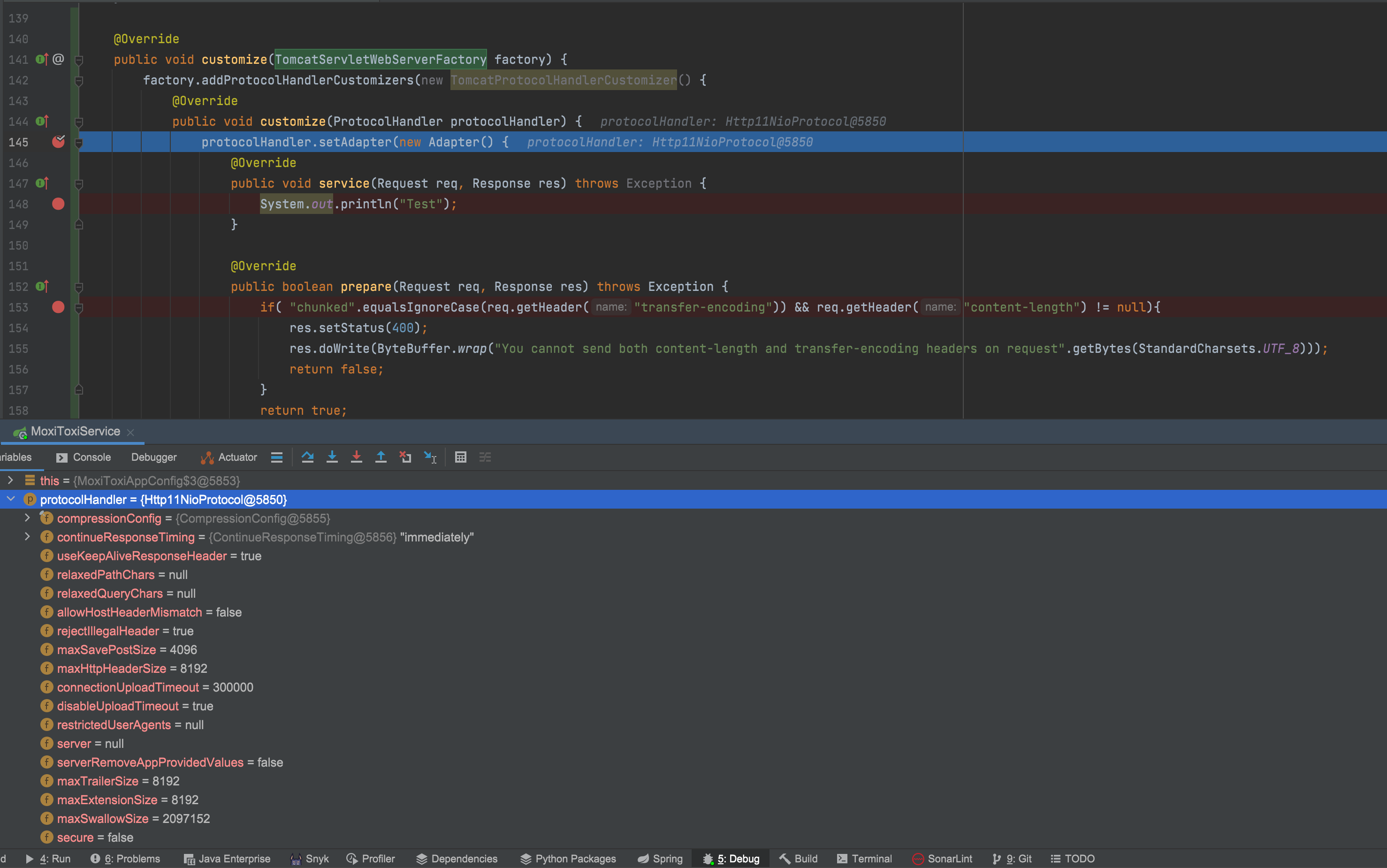1387x868 pixels.
Task: Click the red Force Step Into icon
Action: pyautogui.click(x=357, y=457)
